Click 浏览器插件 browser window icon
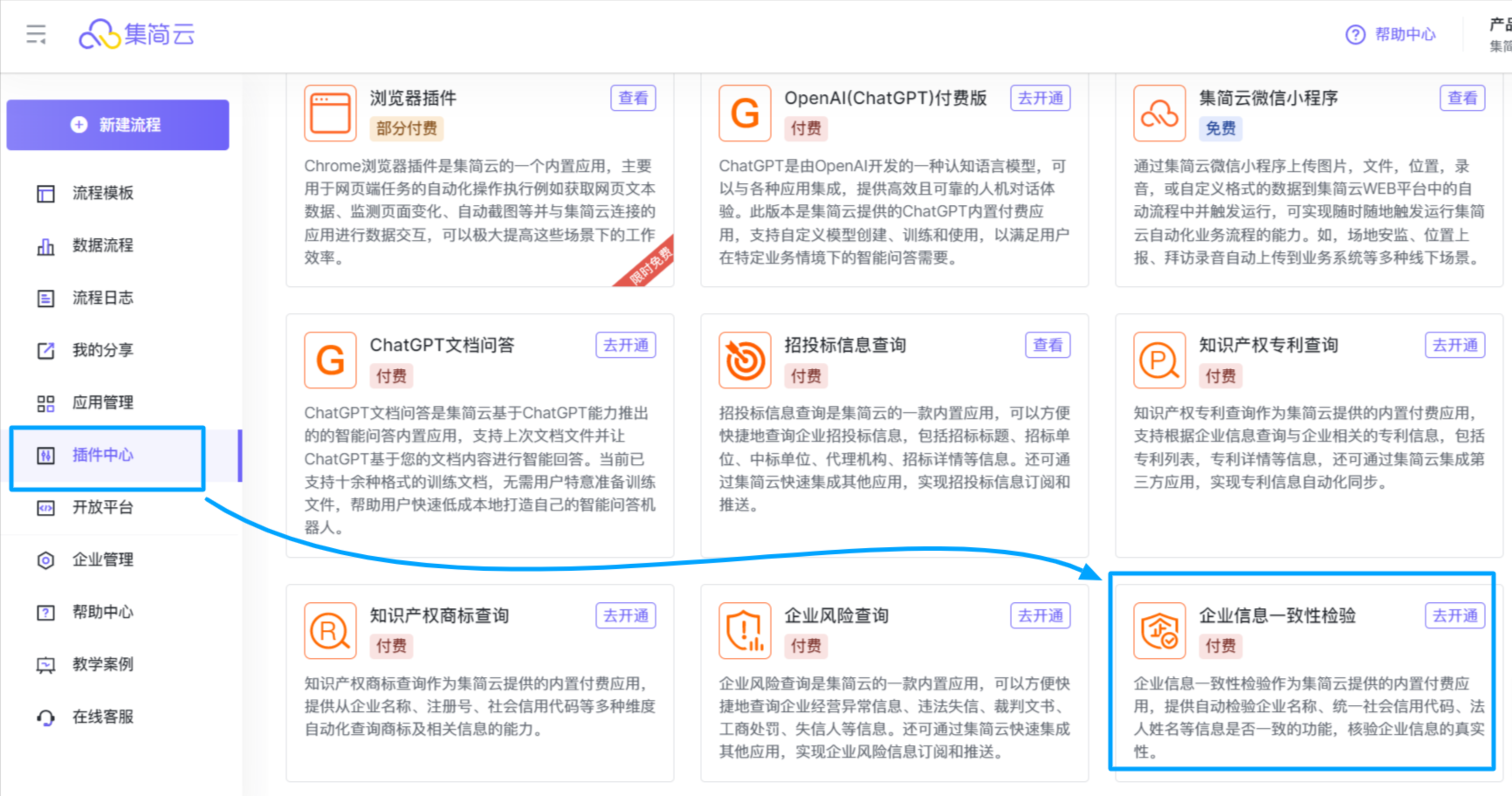Viewport: 1512px width, 796px height. coord(330,113)
